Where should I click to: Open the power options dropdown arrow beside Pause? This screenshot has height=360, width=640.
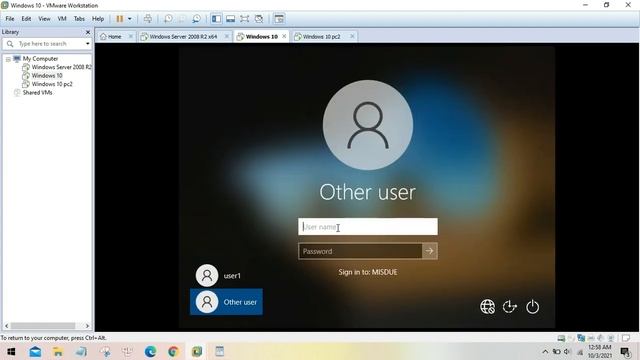[x=130, y=19]
